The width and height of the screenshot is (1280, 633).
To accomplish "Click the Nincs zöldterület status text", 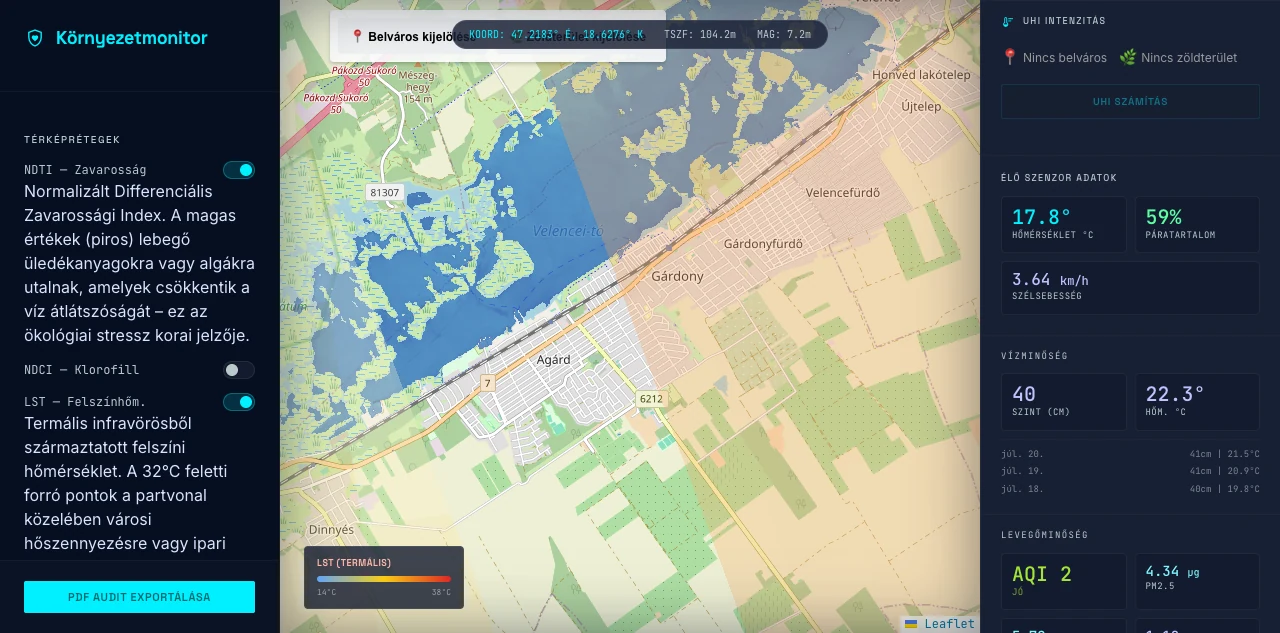I will [x=1189, y=58].
